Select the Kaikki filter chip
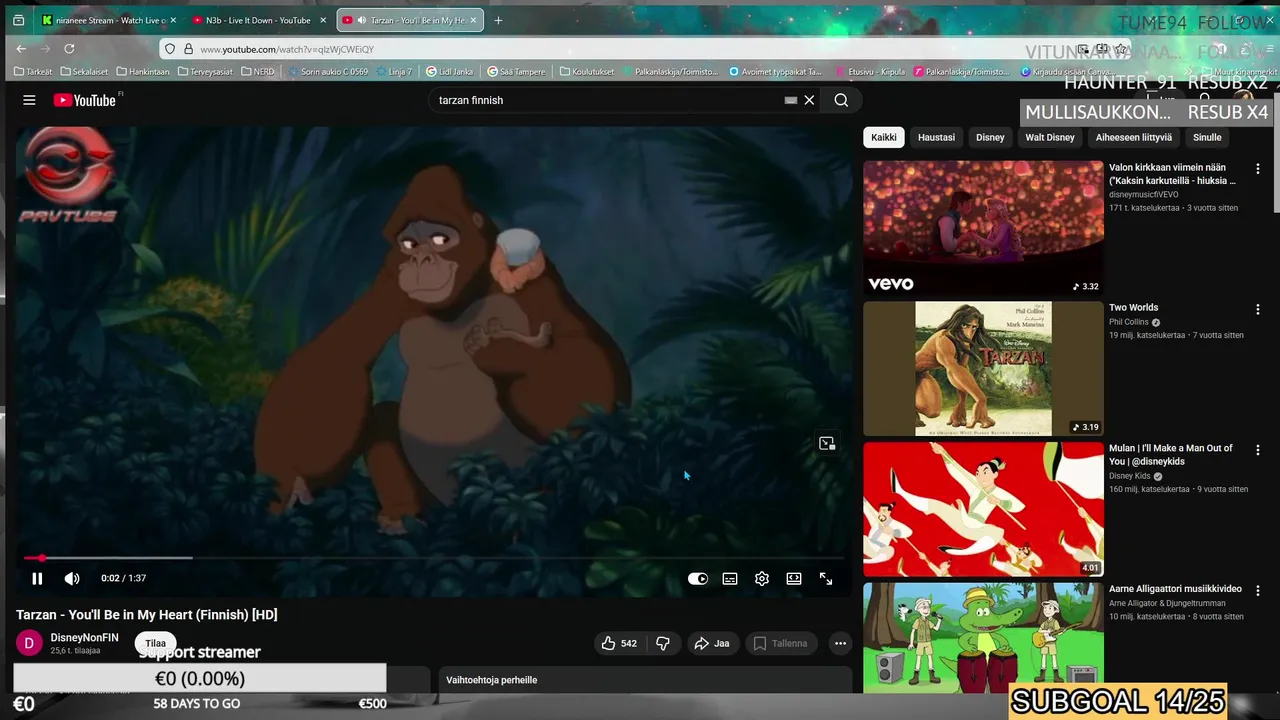Viewport: 1280px width, 720px height. coord(883,137)
